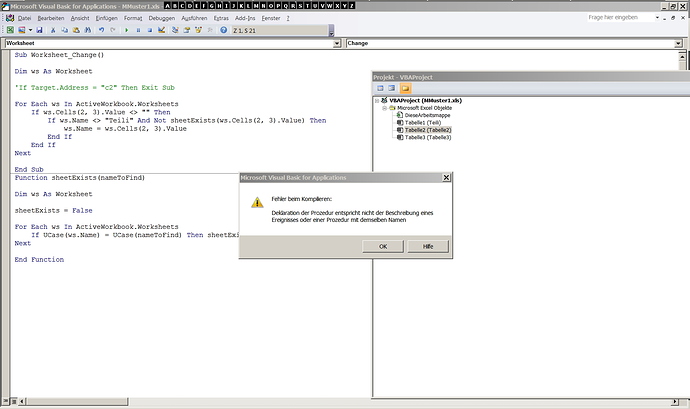Click the Project Explorer toolbar icon

click(x=175, y=30)
